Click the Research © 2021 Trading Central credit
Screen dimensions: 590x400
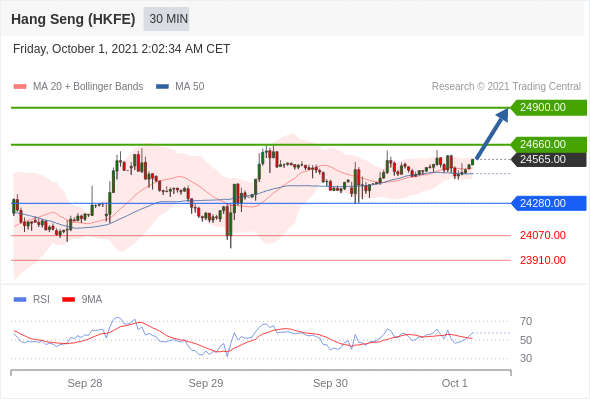[506, 87]
